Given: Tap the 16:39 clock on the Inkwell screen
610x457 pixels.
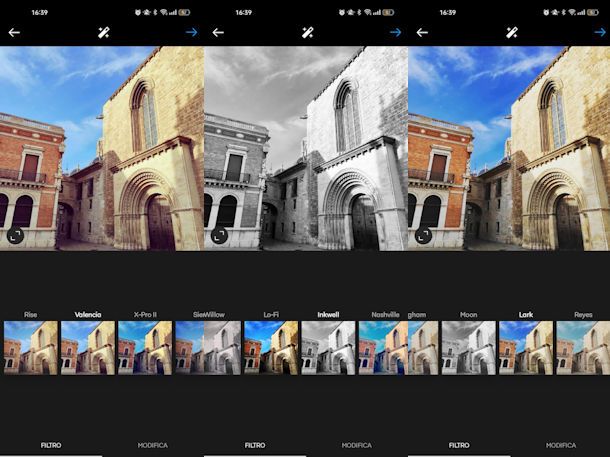Looking at the screenshot, I should [244, 12].
